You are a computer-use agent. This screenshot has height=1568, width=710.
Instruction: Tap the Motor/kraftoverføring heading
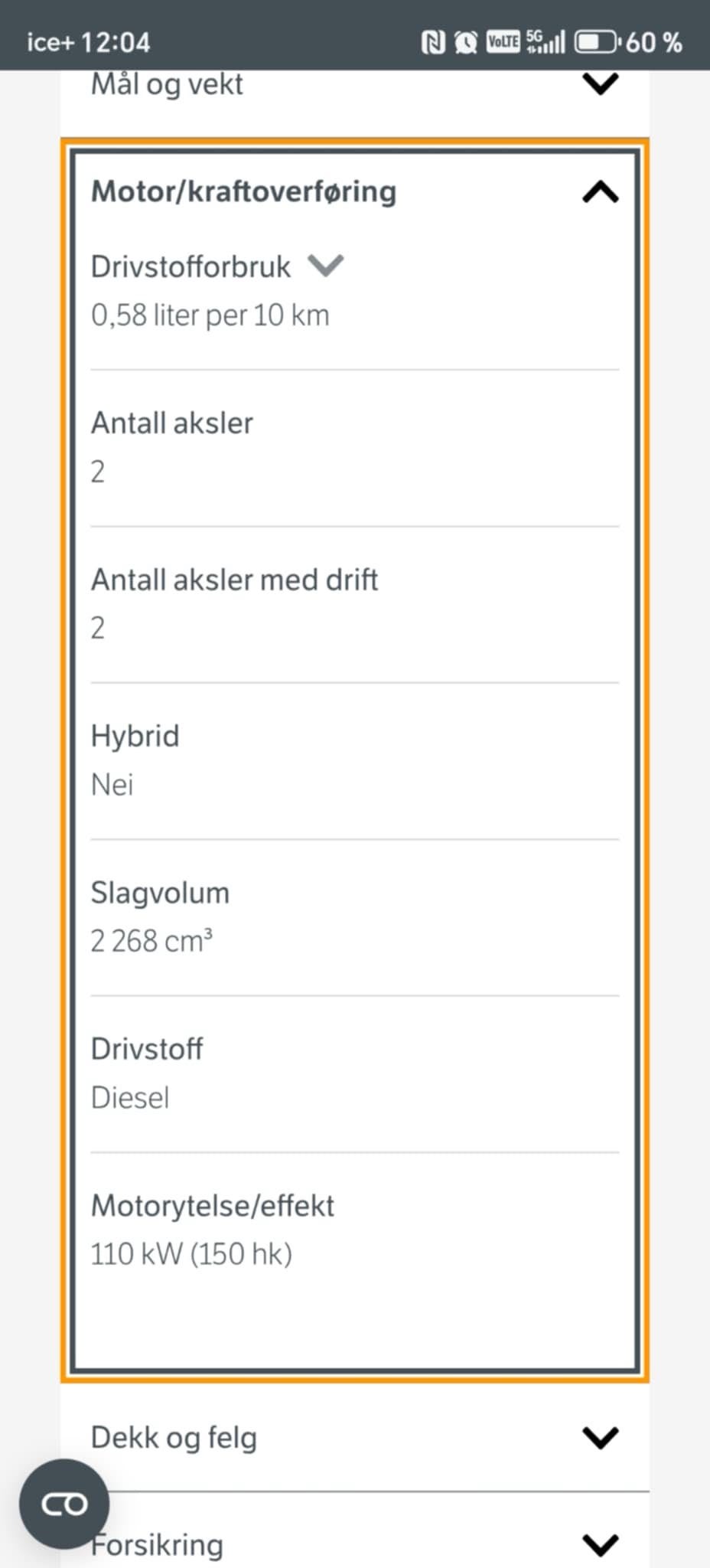(x=243, y=191)
